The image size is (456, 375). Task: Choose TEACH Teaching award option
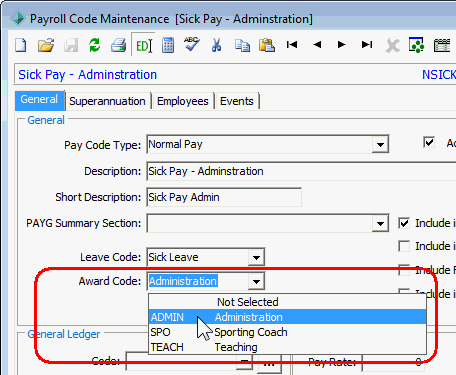tap(287, 347)
